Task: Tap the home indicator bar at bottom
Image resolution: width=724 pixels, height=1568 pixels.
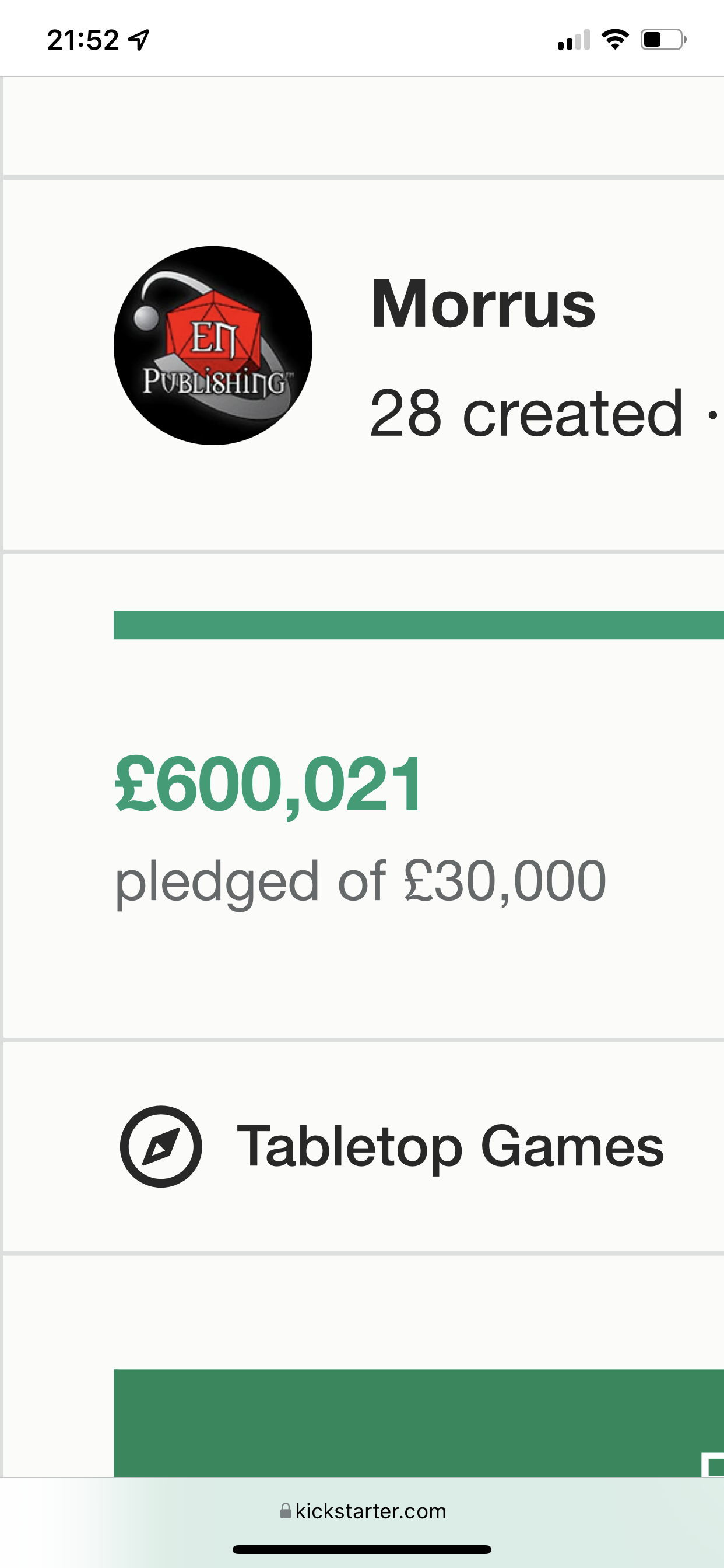Action: (x=362, y=1549)
